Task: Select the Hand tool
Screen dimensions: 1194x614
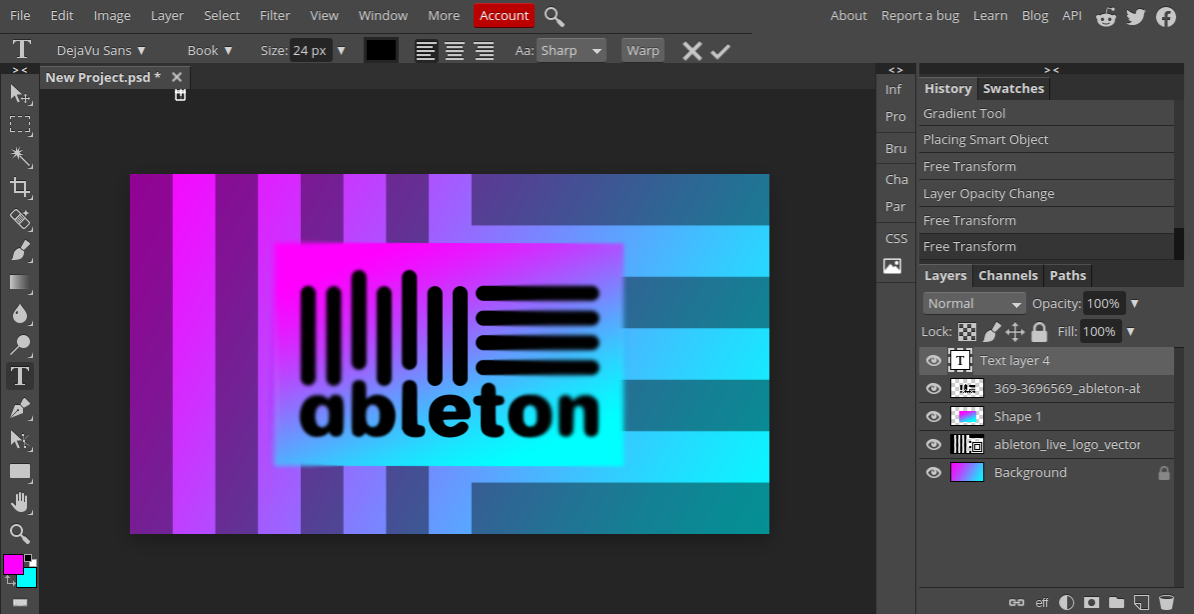Action: (20, 503)
